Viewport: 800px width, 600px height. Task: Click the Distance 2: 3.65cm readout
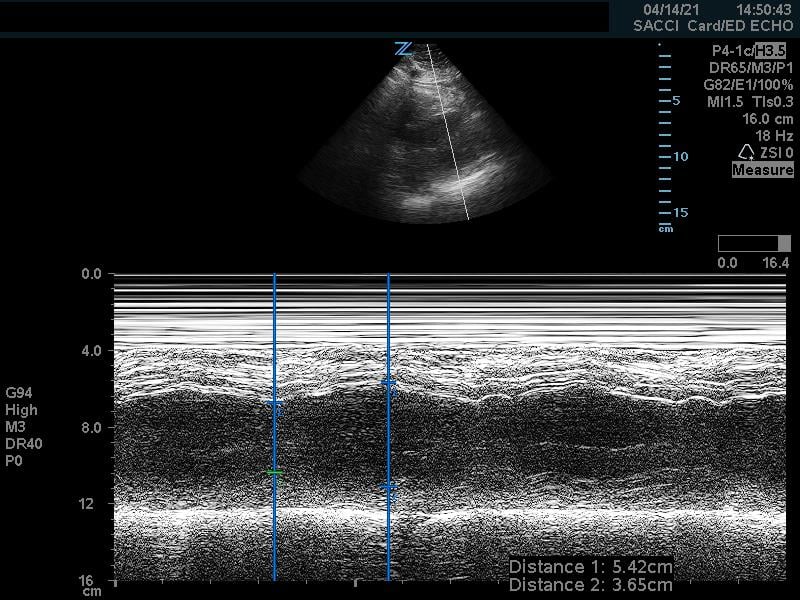[x=590, y=585]
